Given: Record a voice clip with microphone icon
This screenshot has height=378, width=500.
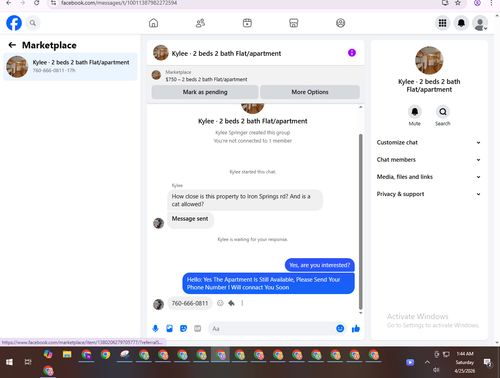Looking at the screenshot, I should click(155, 329).
